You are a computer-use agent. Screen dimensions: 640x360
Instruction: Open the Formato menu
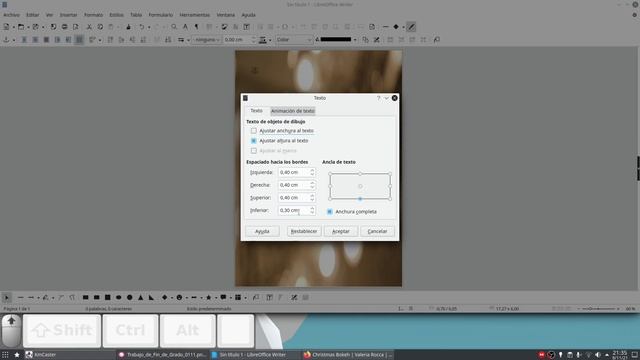[x=93, y=15]
